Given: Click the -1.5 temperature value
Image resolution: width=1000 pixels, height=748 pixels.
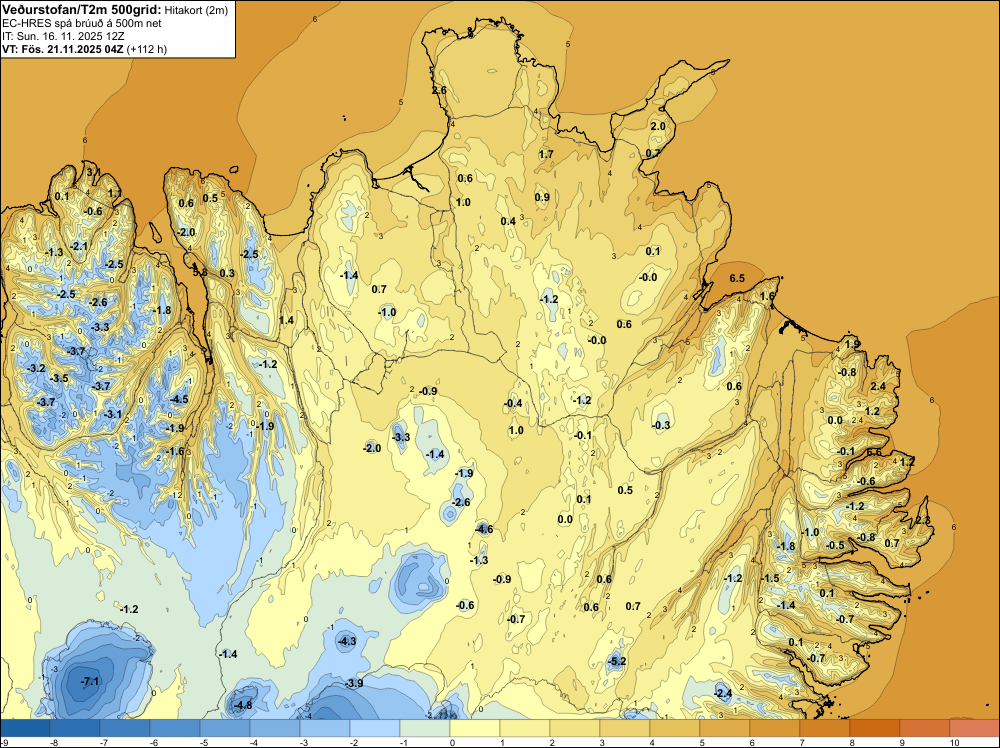Looking at the screenshot, I should 770,578.
